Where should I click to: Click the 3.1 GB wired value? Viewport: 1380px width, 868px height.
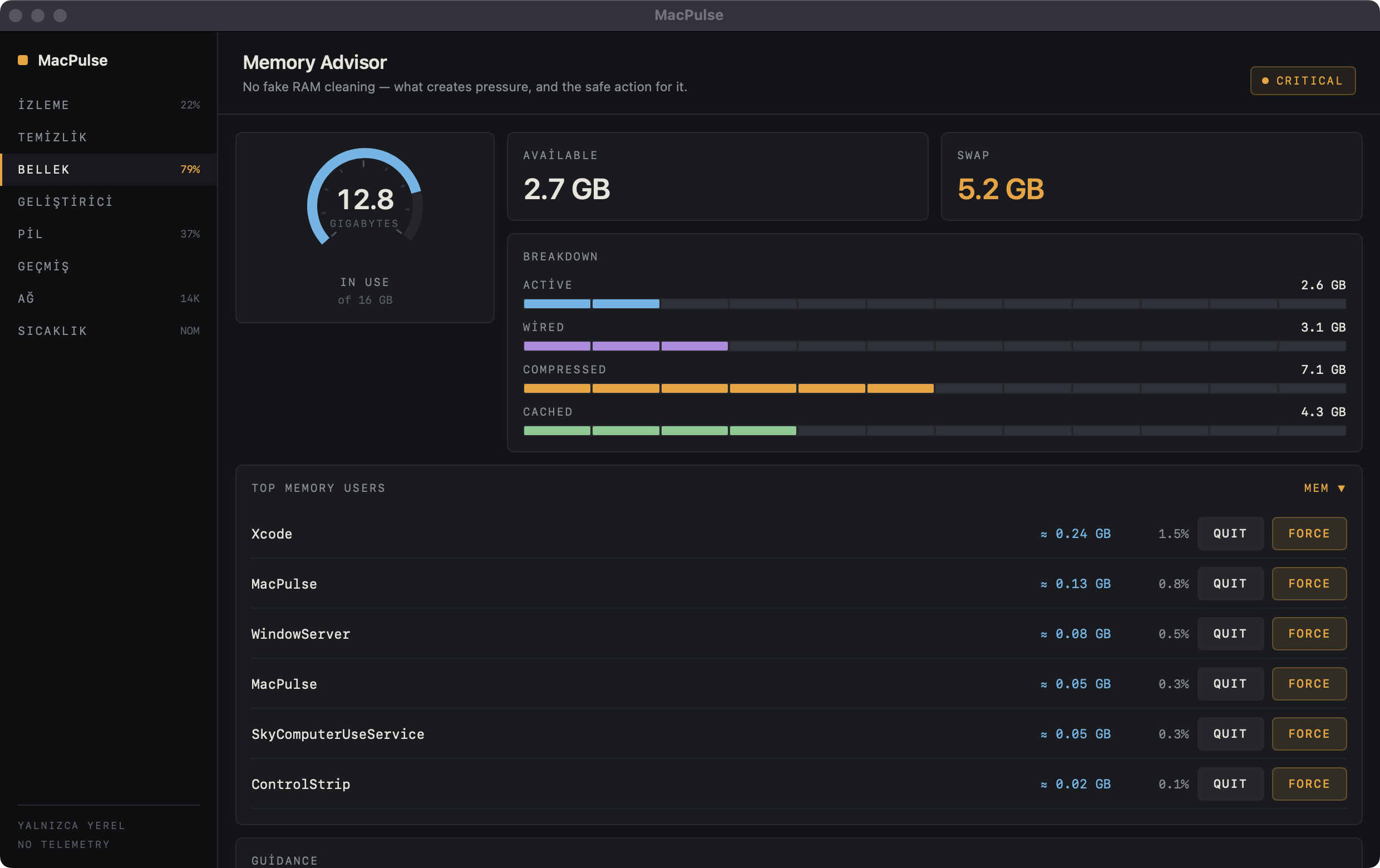coord(1323,327)
